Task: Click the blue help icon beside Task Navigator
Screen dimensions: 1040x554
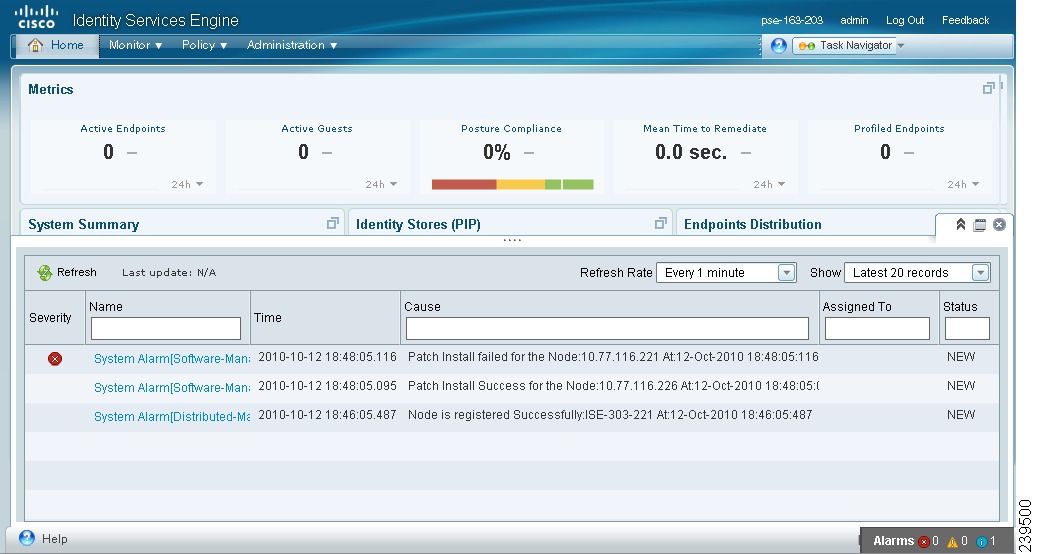Action: point(779,45)
